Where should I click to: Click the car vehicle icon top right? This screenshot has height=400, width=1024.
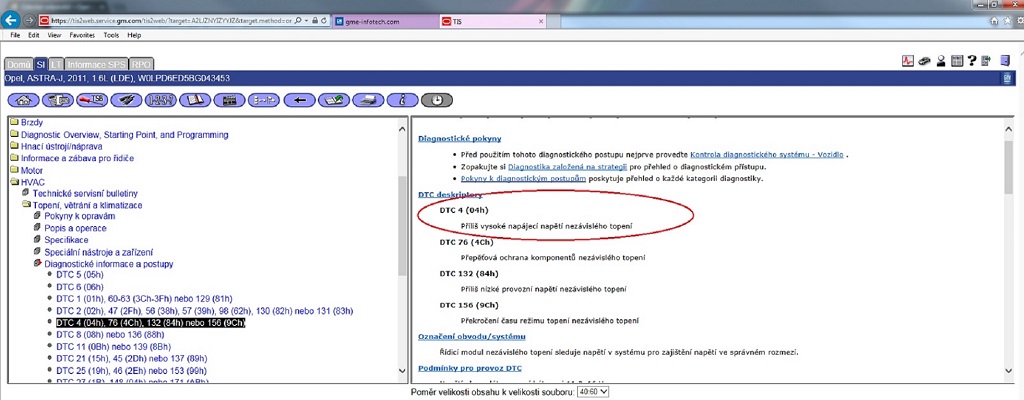pyautogui.click(x=923, y=62)
